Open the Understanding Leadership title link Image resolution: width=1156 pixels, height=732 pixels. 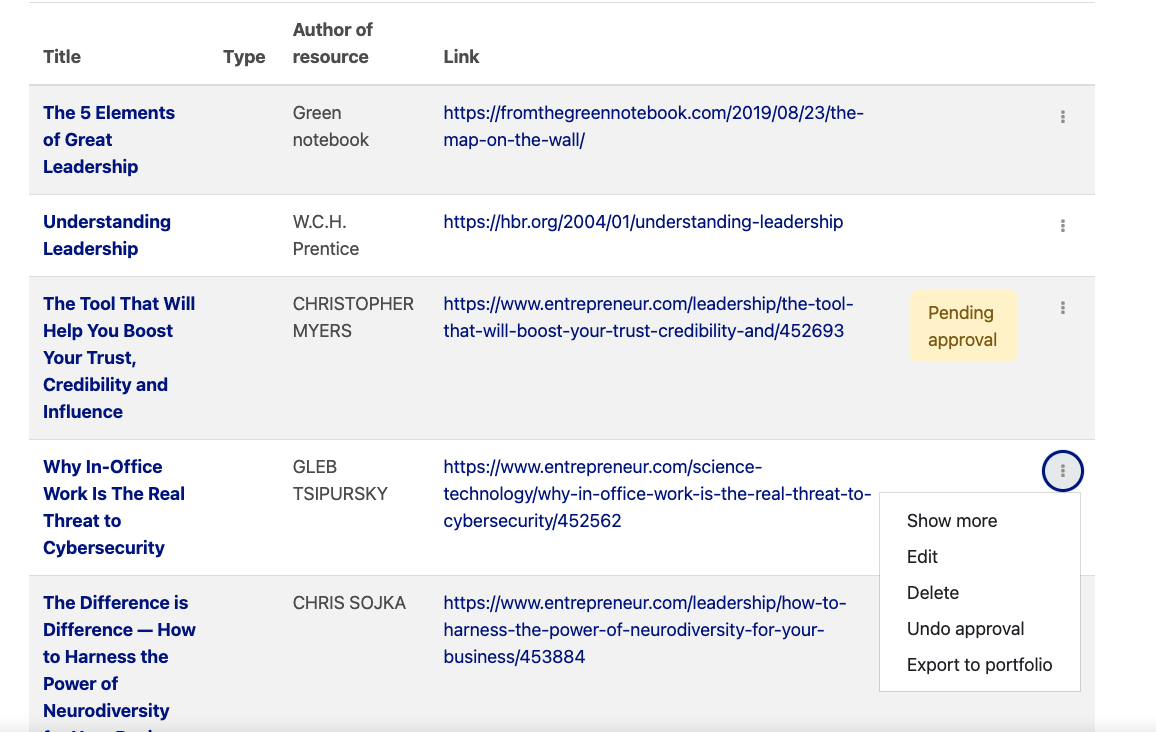106,235
